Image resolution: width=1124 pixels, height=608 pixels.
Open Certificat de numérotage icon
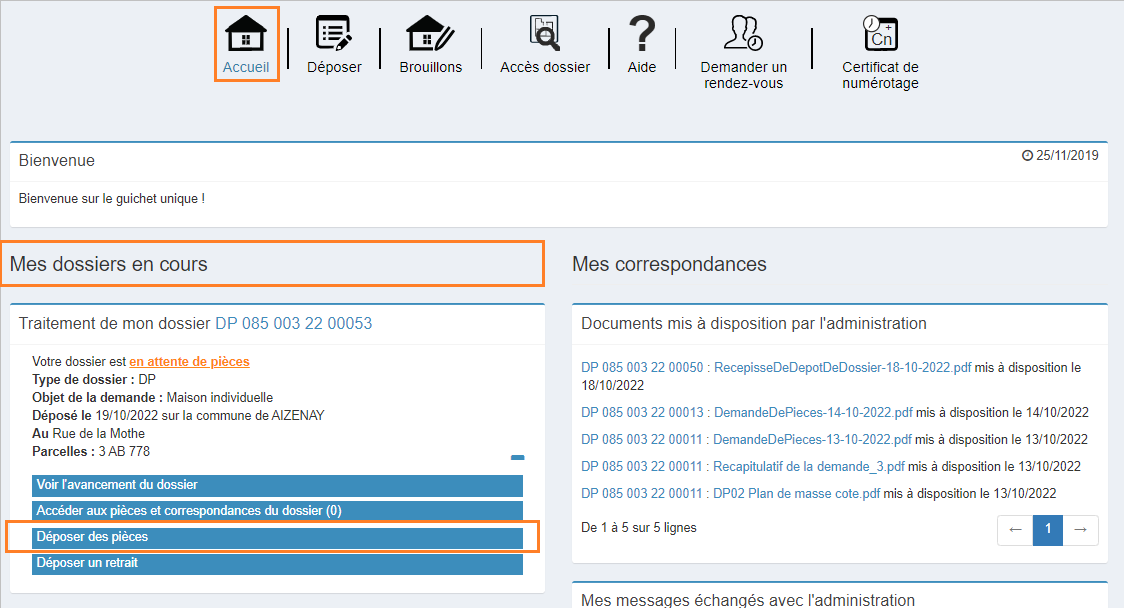pyautogui.click(x=880, y=34)
